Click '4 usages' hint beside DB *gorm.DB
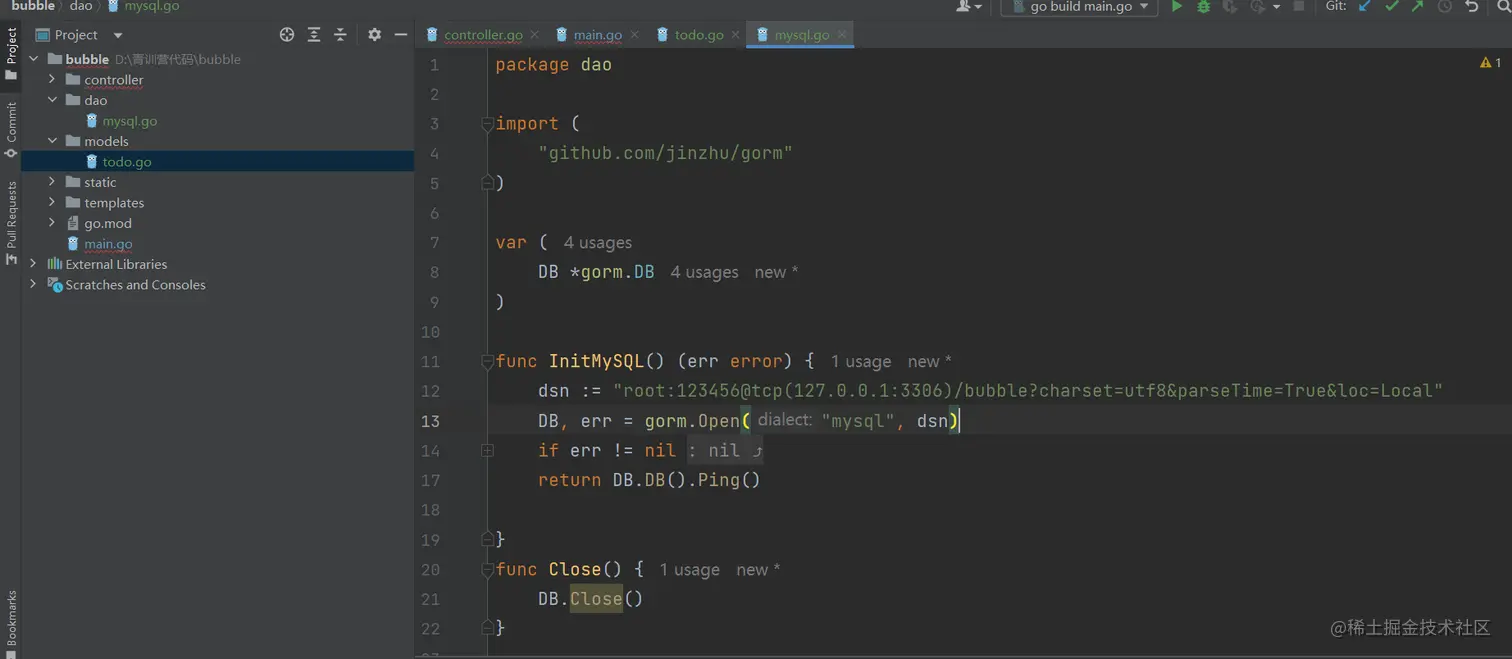 704,272
